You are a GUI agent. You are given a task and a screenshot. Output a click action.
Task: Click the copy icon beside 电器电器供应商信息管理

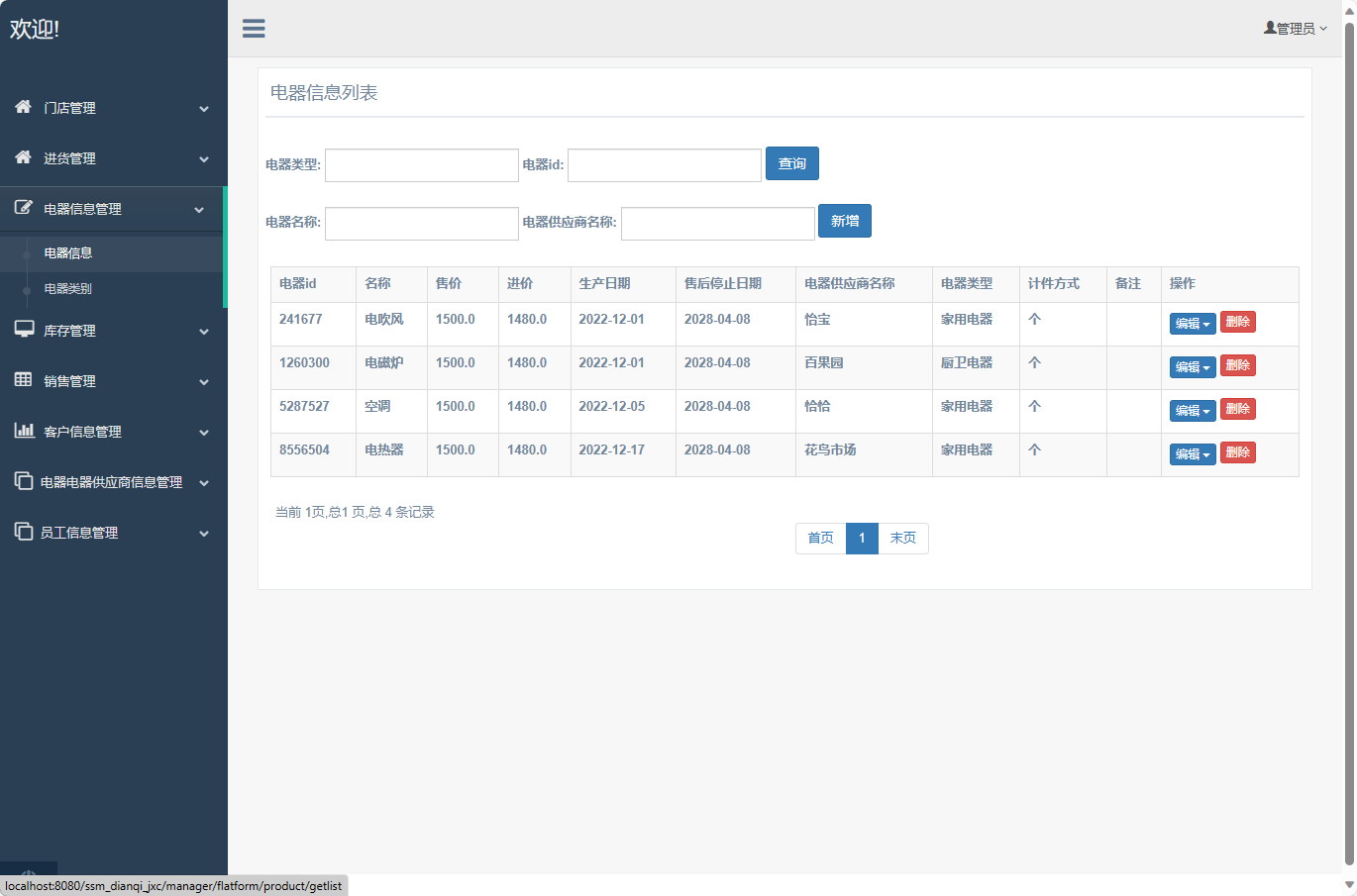click(24, 481)
